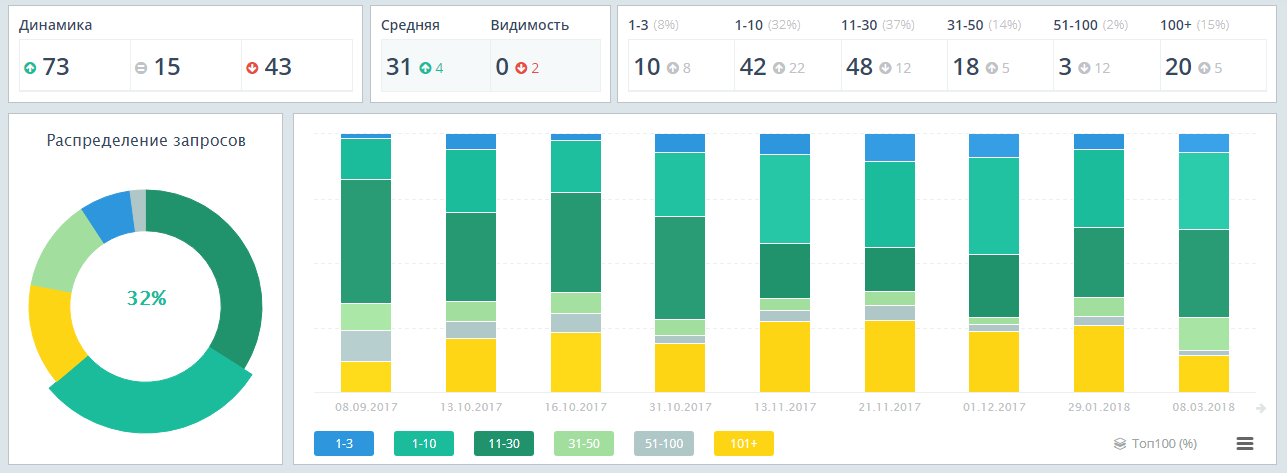This screenshot has width=1287, height=473.
Task: Click the gray neutral icon beside 15
Action: point(141,68)
